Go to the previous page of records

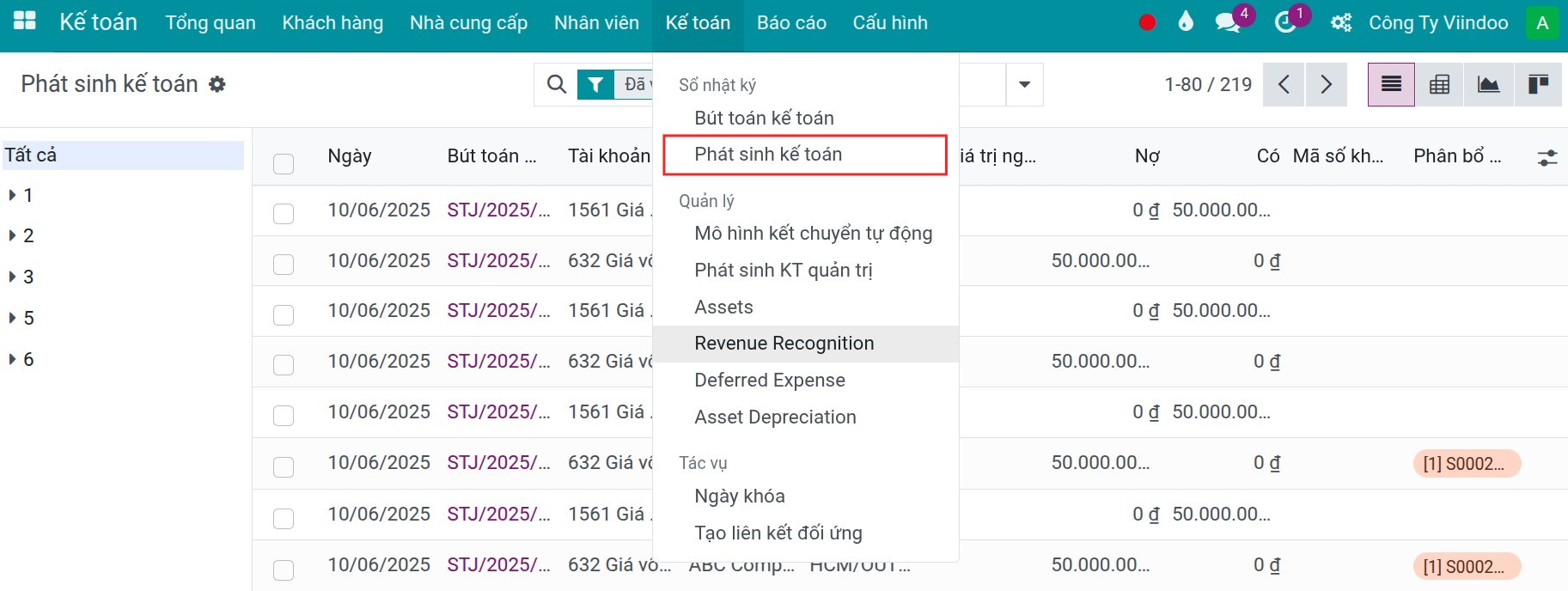pos(1284,84)
